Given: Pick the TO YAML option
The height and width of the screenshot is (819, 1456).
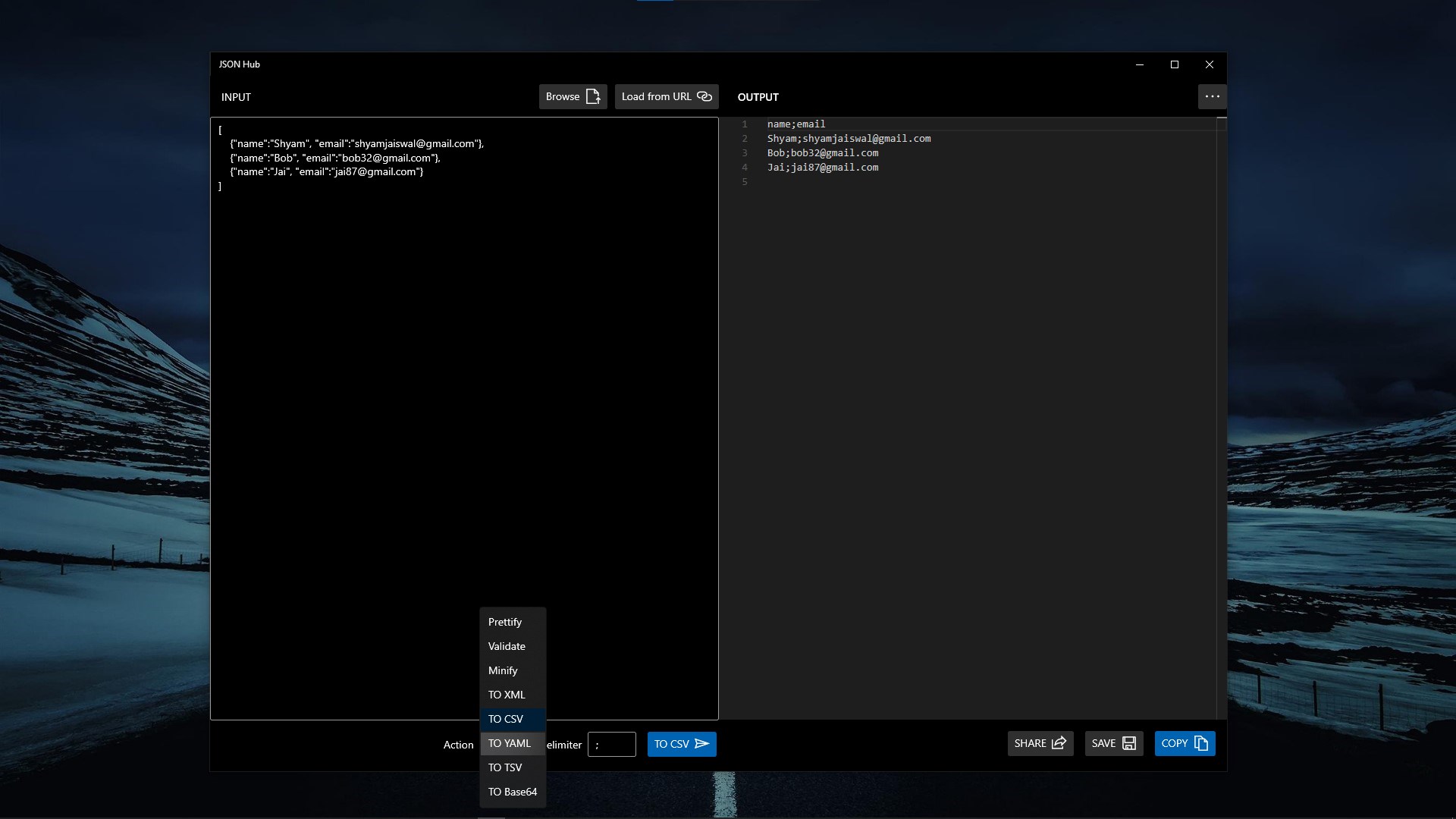Looking at the screenshot, I should pos(510,743).
